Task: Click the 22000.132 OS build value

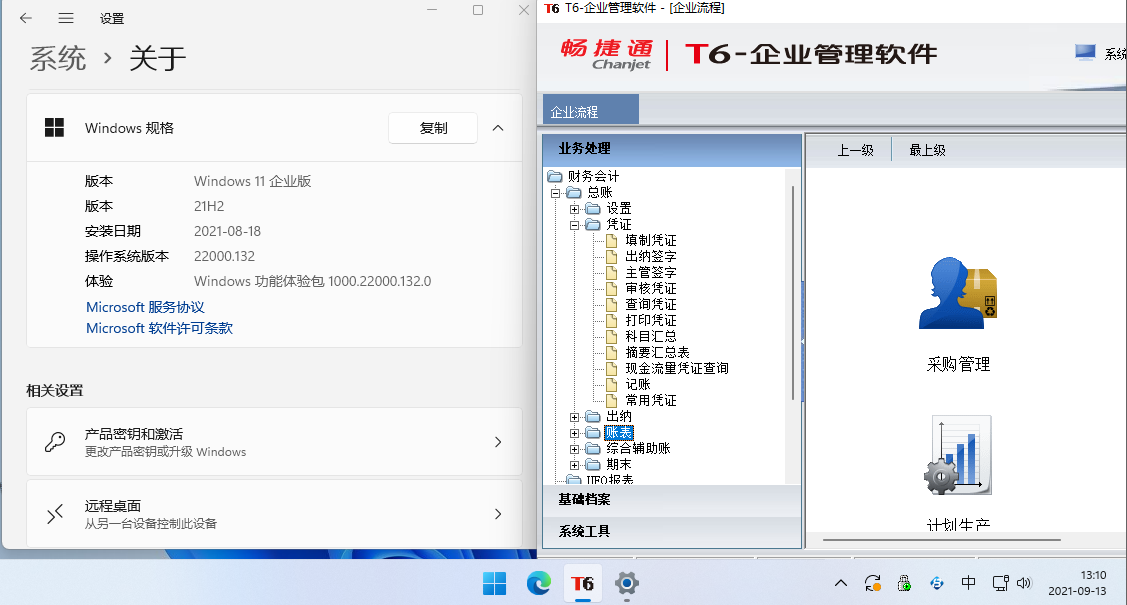Action: (x=224, y=257)
